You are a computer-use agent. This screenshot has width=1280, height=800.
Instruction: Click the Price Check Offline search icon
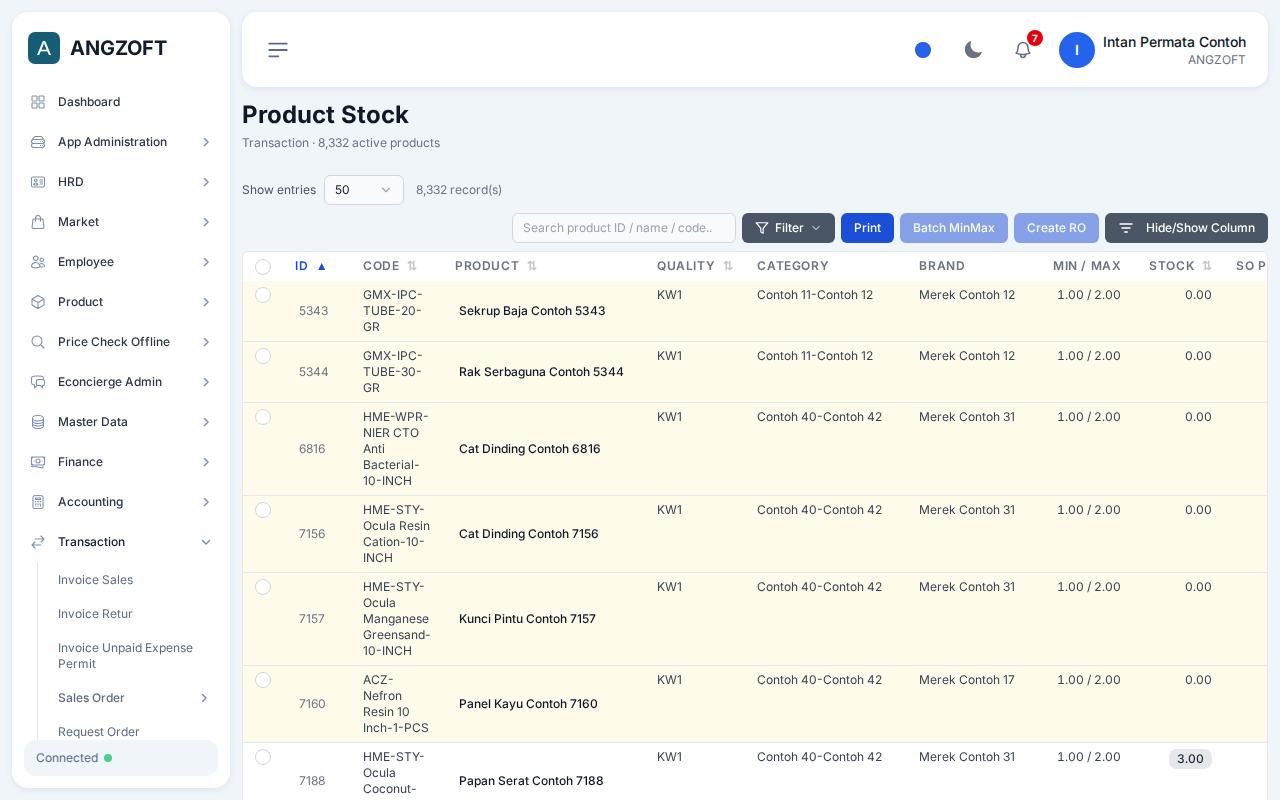pyautogui.click(x=38, y=342)
